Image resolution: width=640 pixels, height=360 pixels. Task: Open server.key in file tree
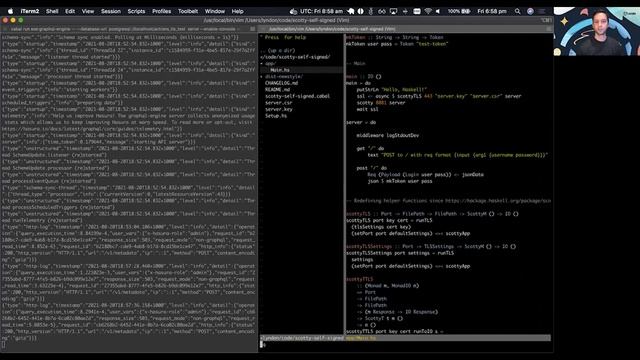pos(278,109)
